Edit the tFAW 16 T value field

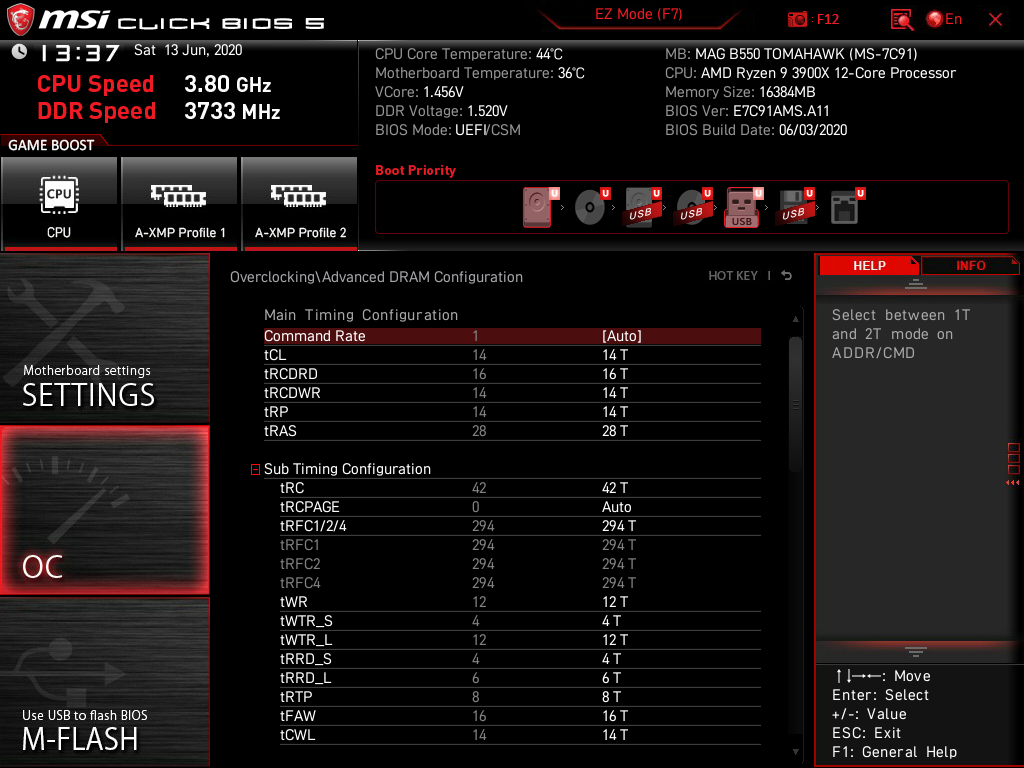615,715
